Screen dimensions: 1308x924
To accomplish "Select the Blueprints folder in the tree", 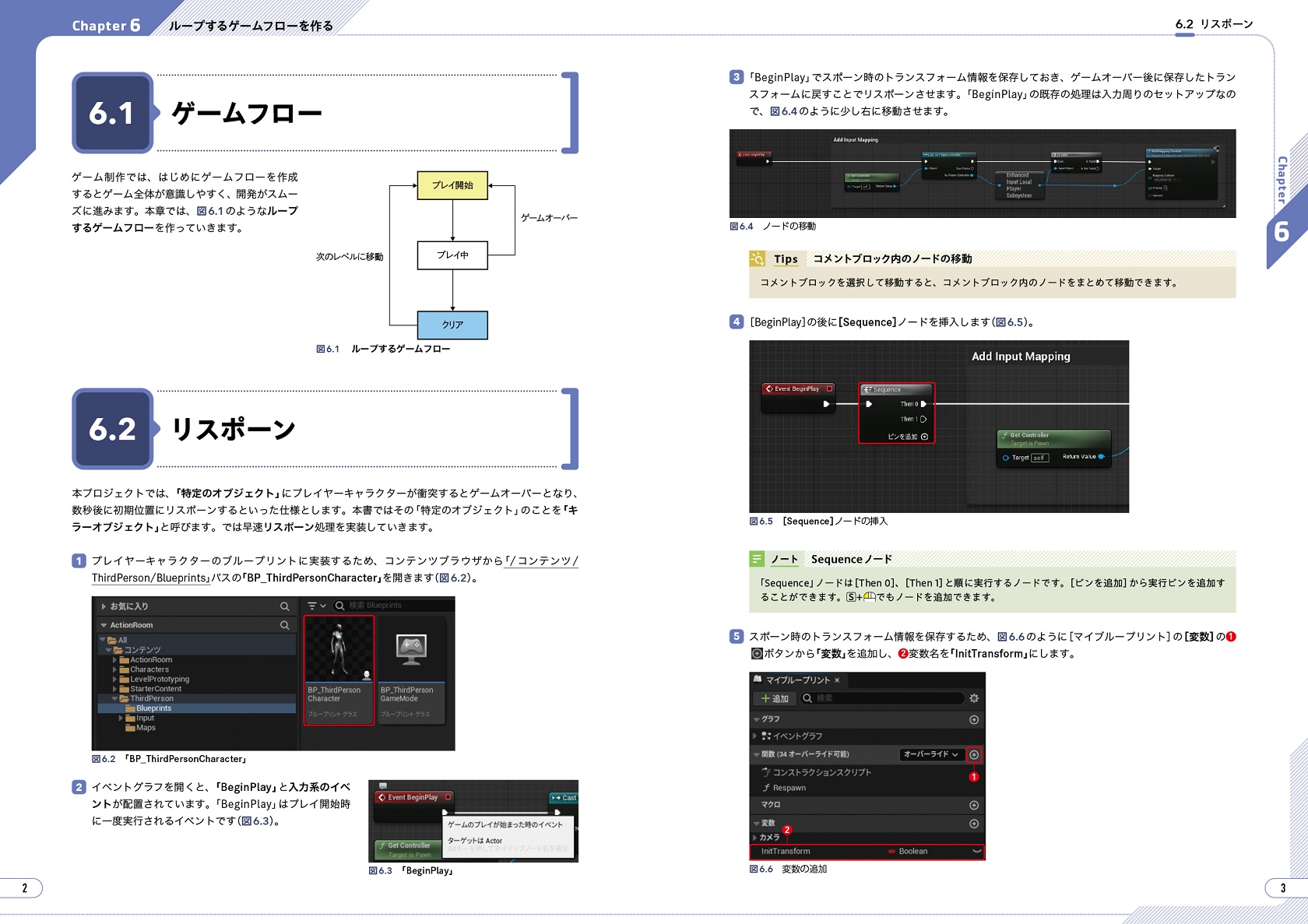I will pos(153,708).
